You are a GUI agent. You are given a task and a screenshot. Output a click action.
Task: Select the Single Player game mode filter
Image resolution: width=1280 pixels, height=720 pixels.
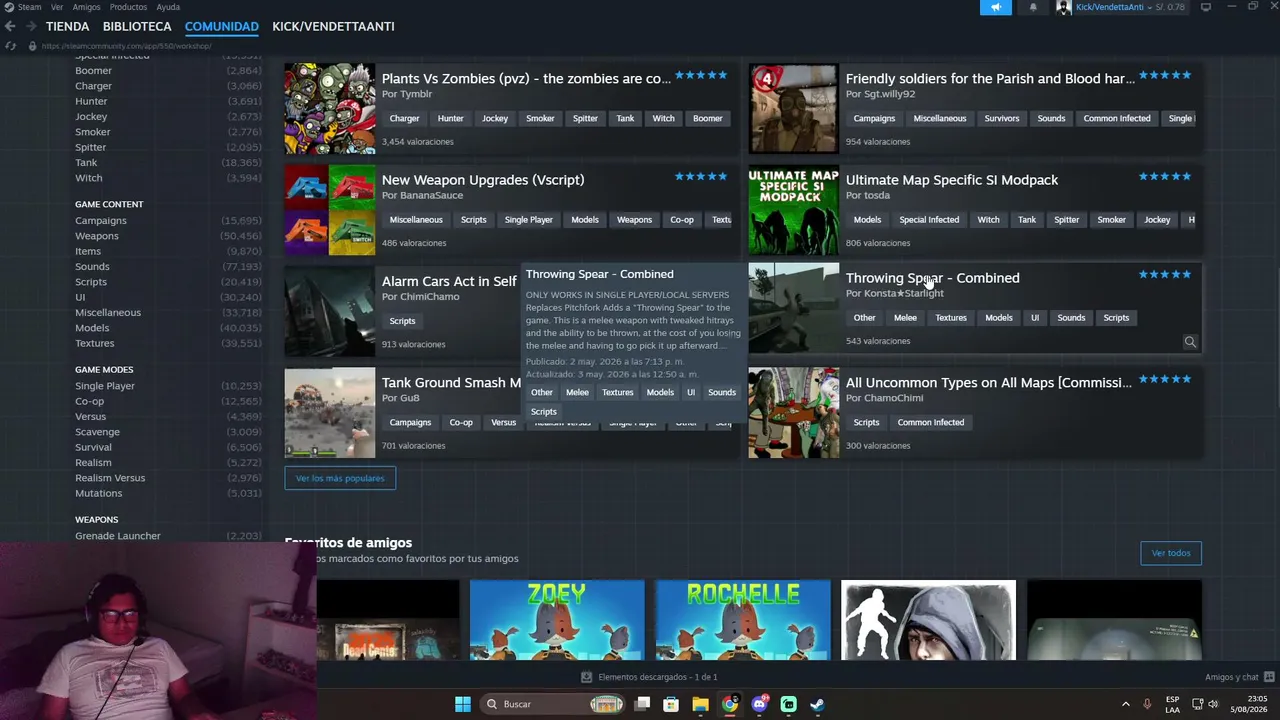pyautogui.click(x=104, y=386)
